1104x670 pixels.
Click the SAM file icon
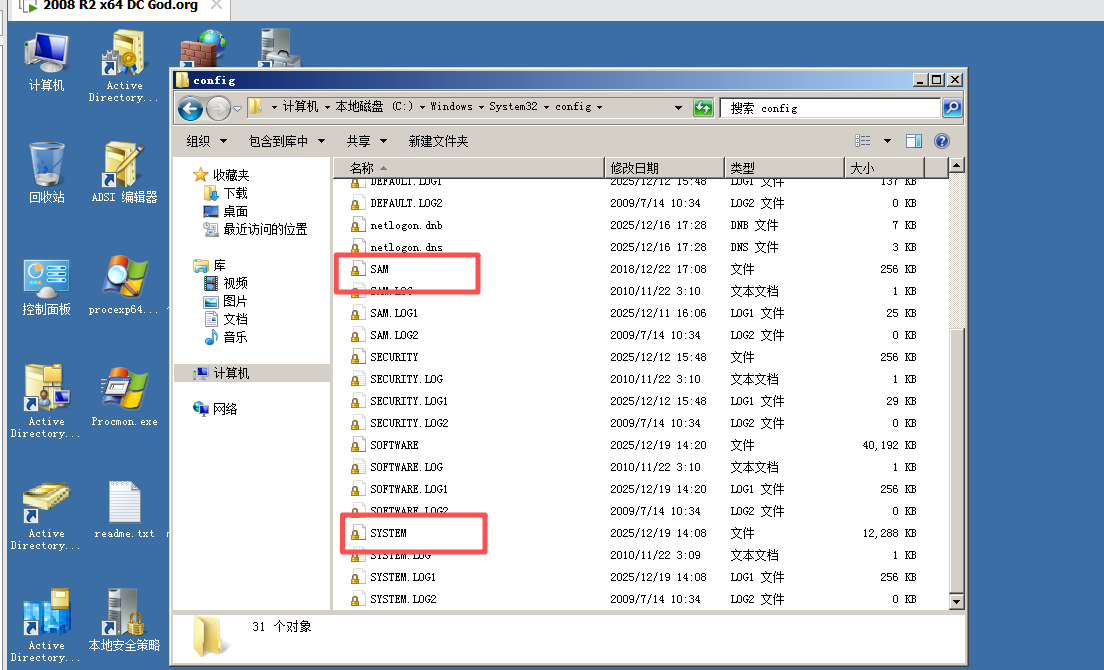[356, 269]
